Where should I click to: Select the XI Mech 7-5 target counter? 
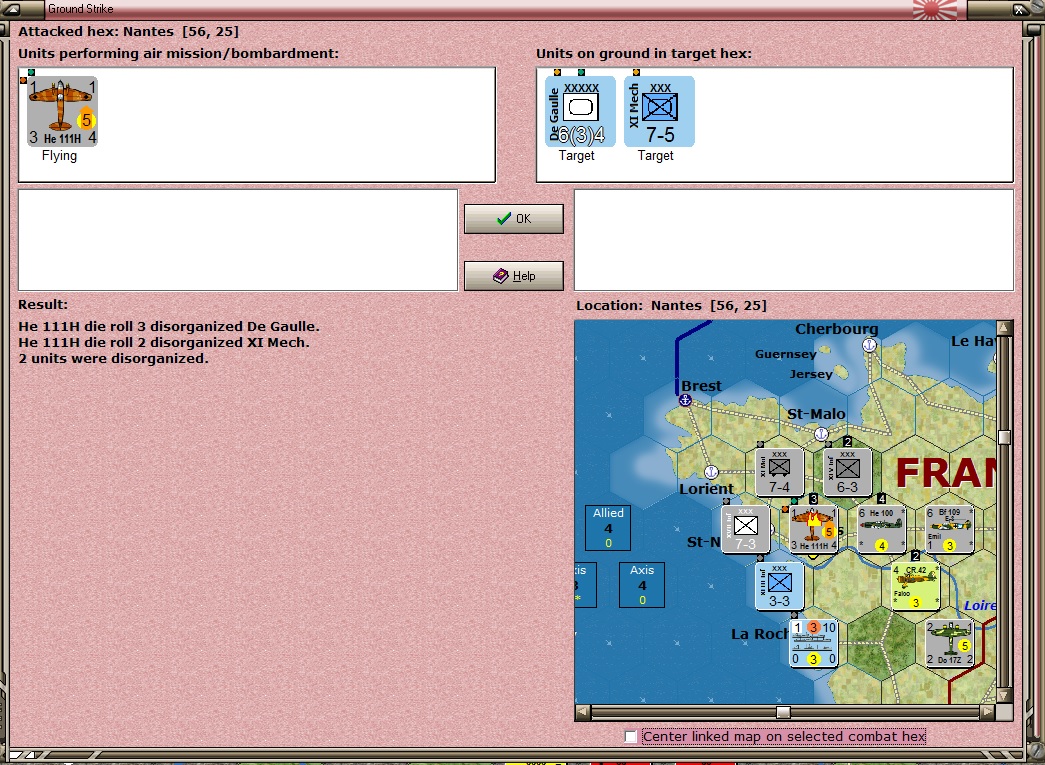659,111
